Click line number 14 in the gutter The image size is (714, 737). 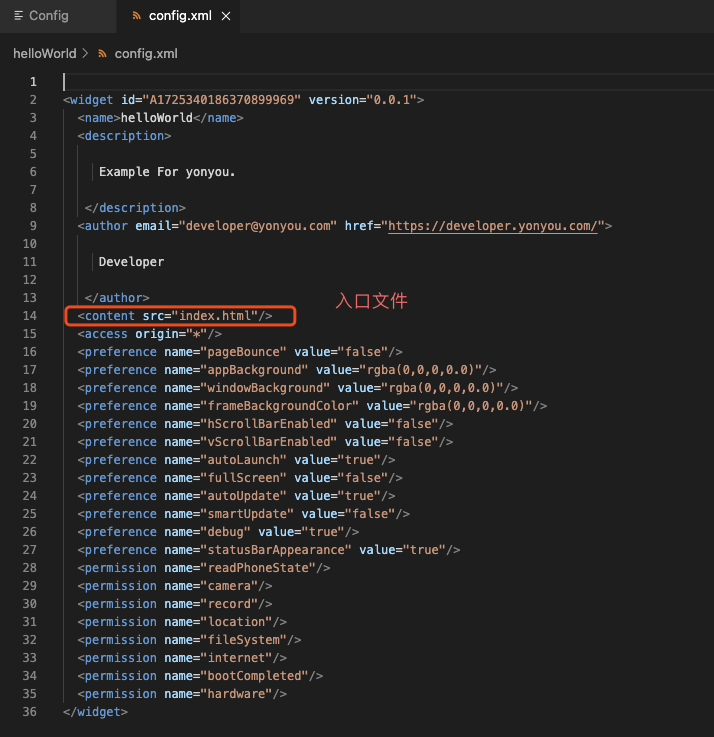pos(32,316)
